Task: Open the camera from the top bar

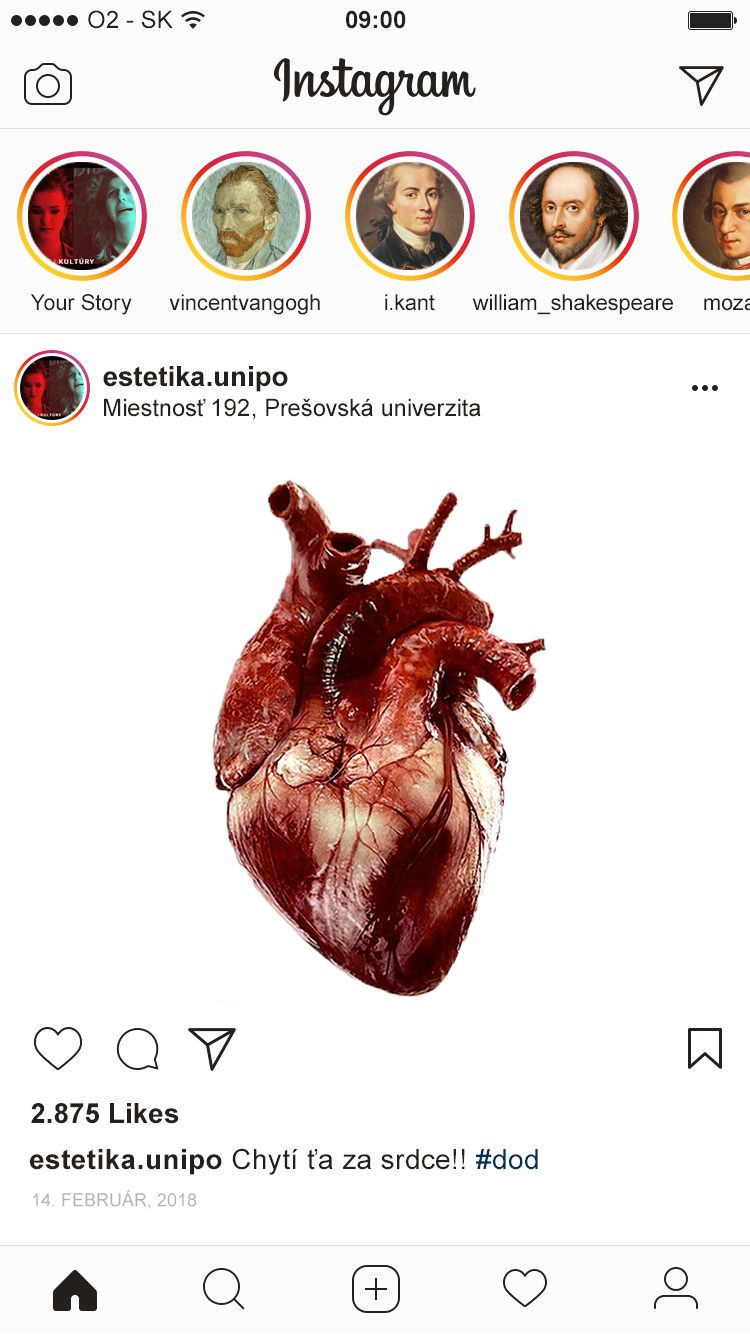Action: (48, 85)
